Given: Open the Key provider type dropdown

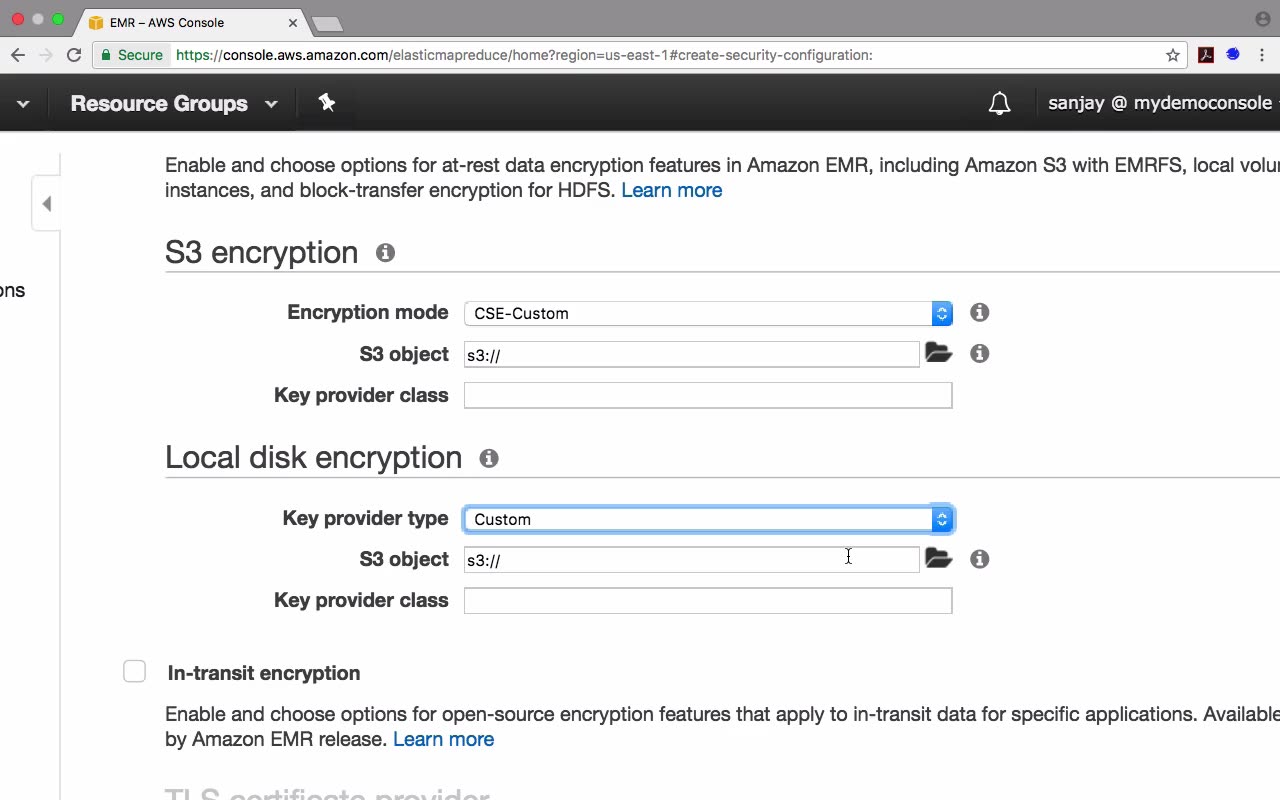Looking at the screenshot, I should coord(707,519).
